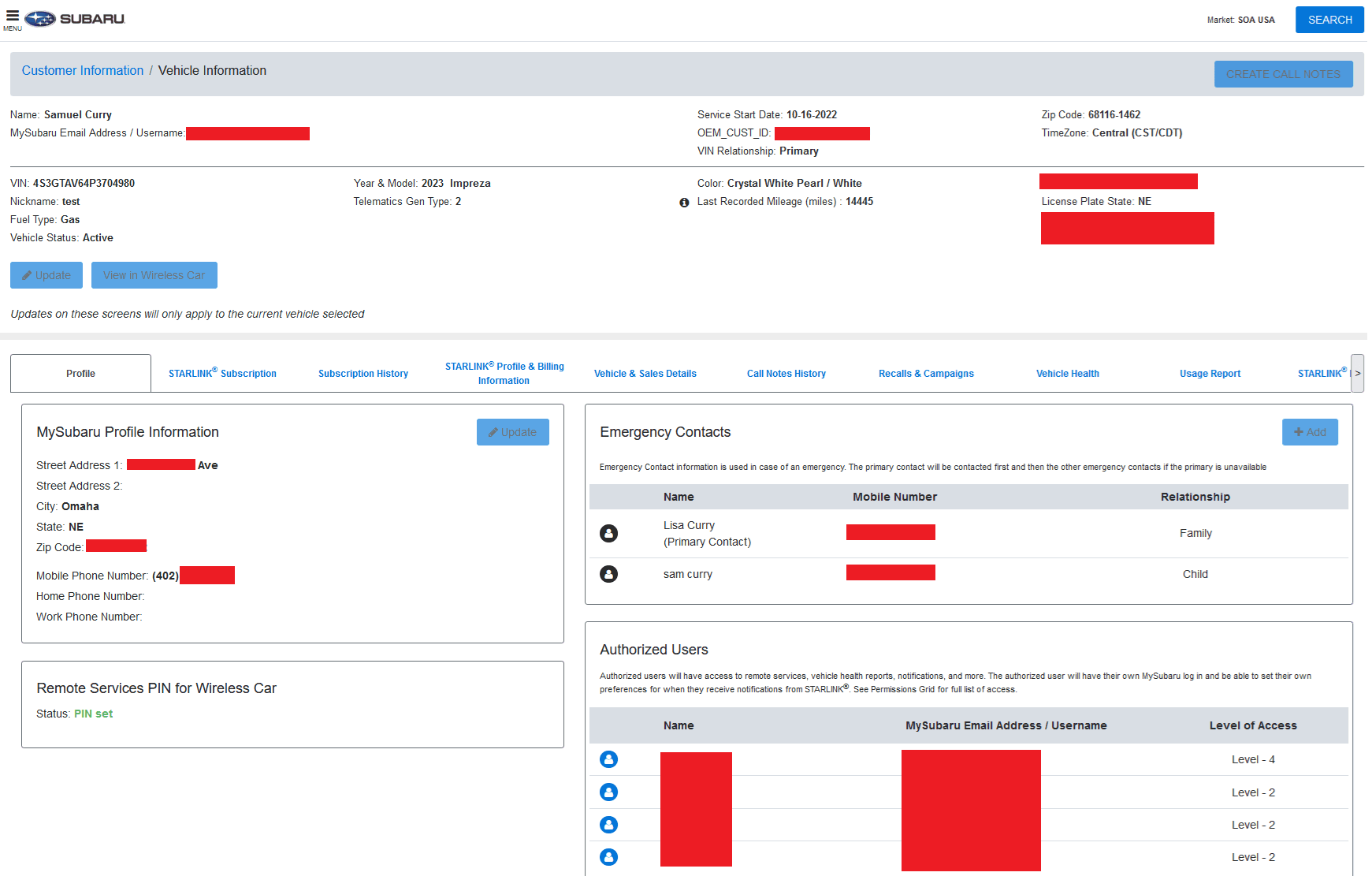Screen dimensions: 1372x876
Task: Click the Subaru logo
Action: tap(75, 19)
